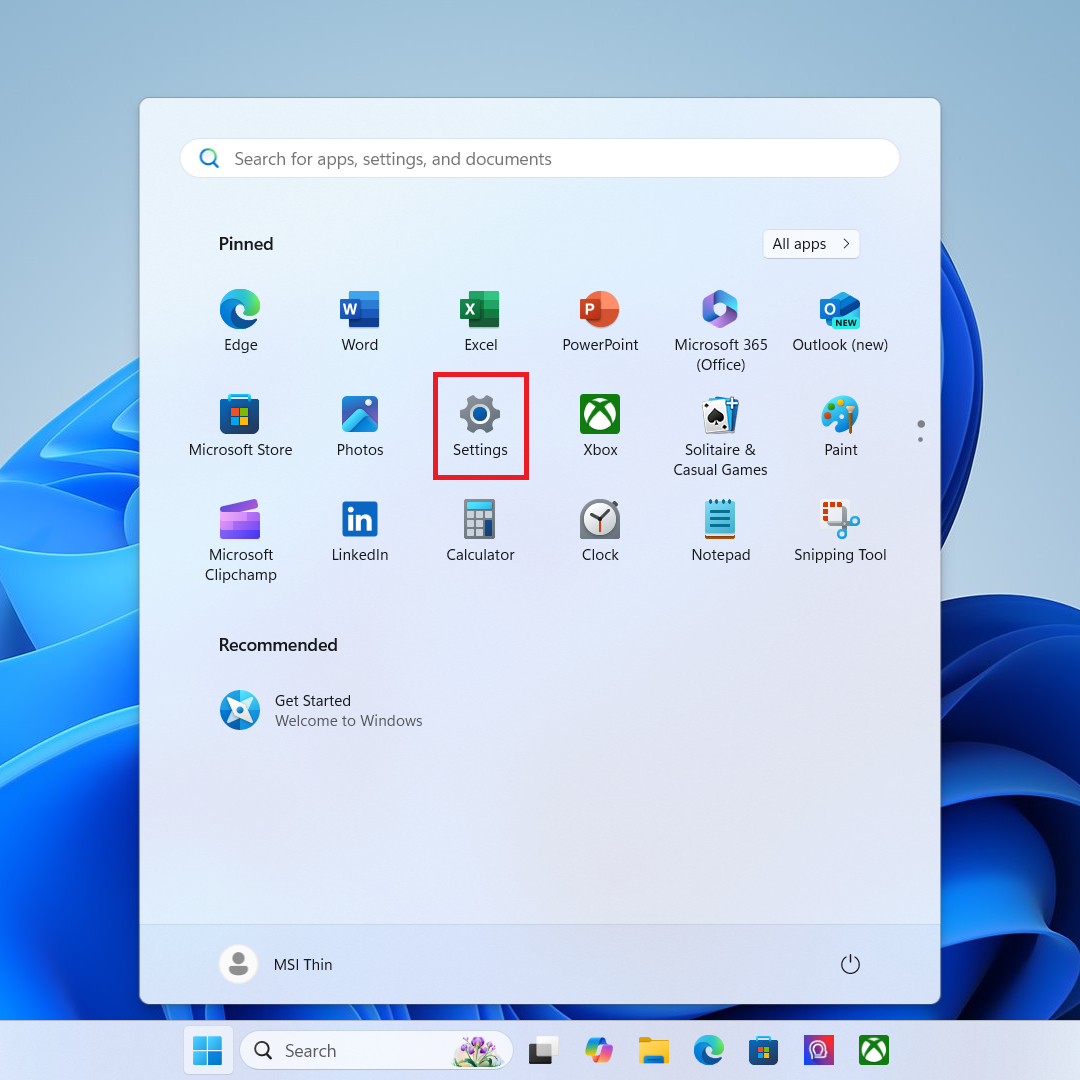Click the Start menu search field
The image size is (1080, 1080).
coord(540,158)
